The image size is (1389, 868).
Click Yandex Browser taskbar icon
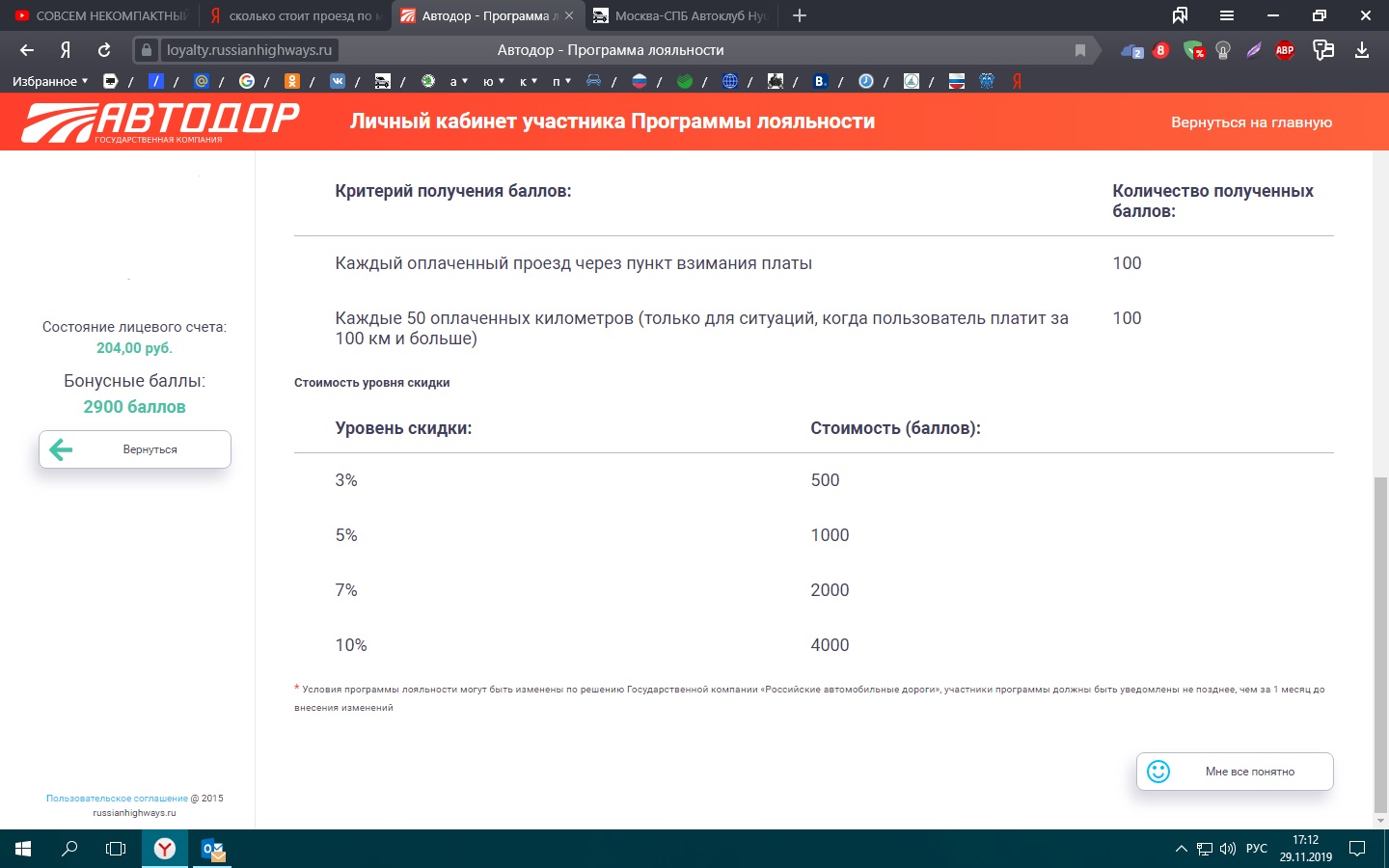point(165,849)
